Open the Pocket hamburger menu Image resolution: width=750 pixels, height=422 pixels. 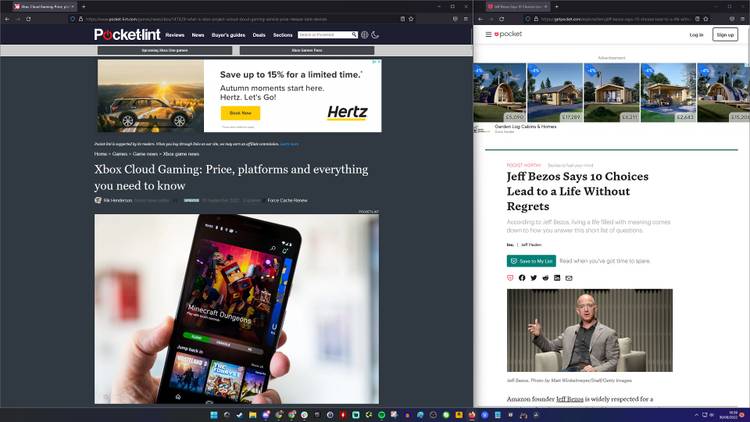tap(488, 34)
